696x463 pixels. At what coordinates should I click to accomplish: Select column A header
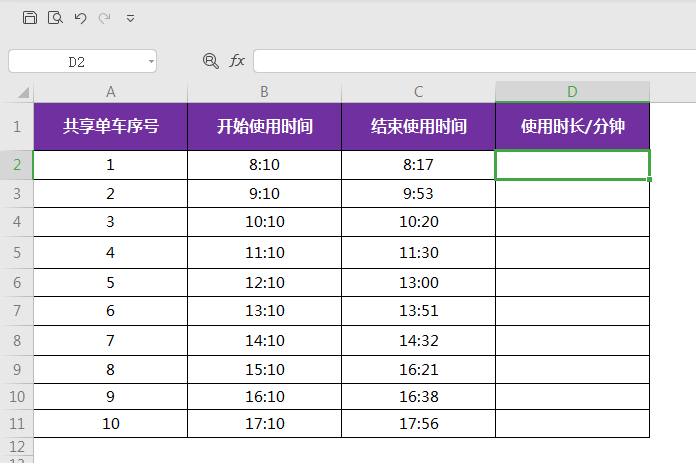[110, 92]
